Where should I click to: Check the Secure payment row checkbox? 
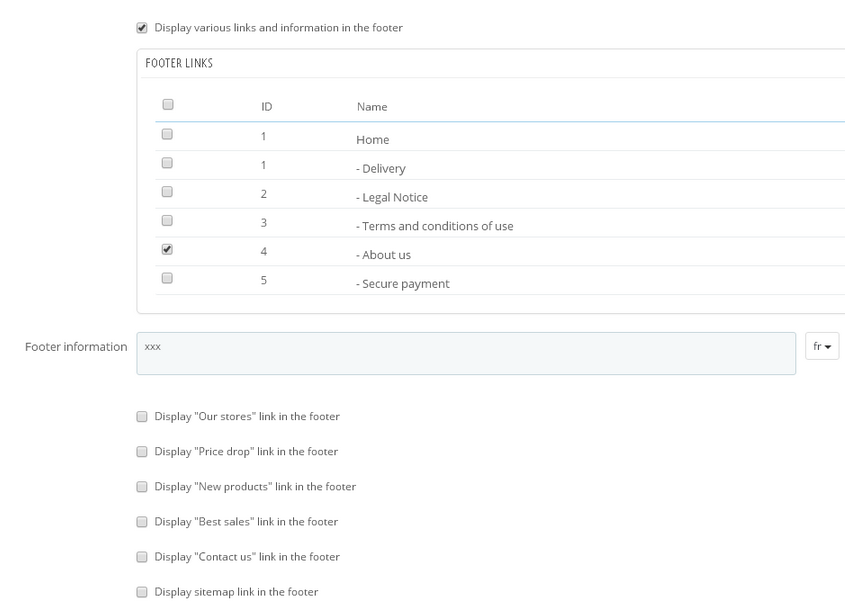point(167,278)
